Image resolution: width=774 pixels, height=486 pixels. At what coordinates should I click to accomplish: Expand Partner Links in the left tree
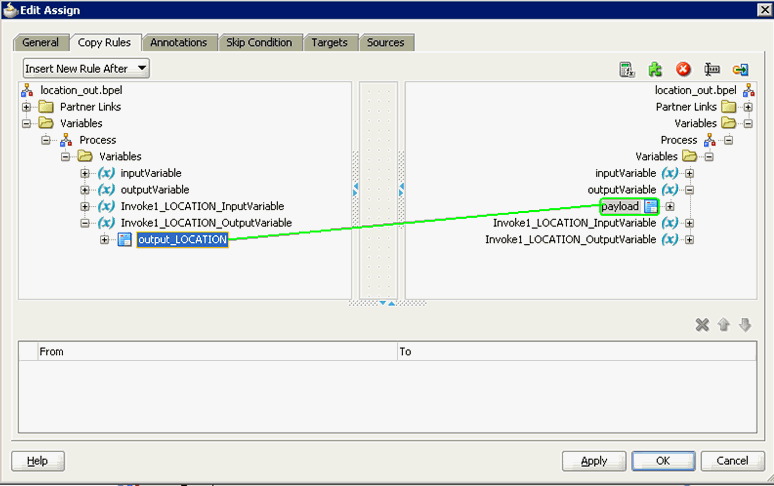(x=27, y=107)
